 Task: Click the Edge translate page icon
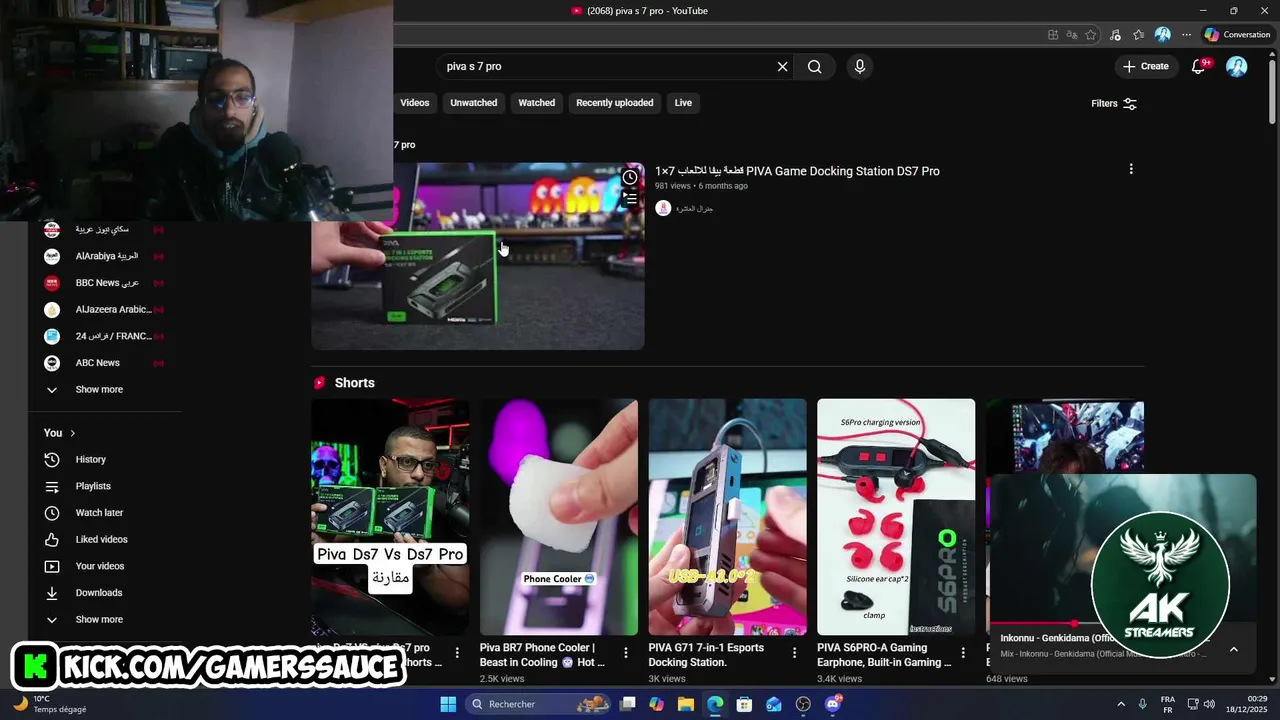click(x=1072, y=35)
